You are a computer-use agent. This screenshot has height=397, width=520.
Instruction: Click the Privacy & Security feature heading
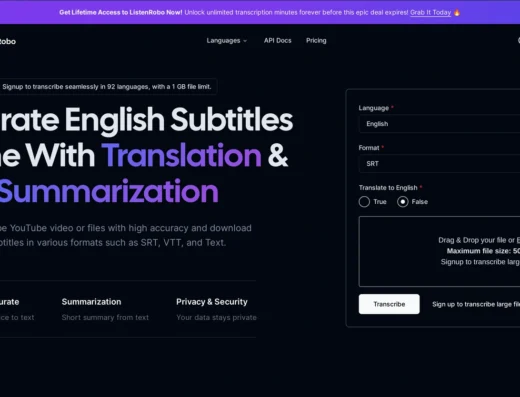pyautogui.click(x=212, y=302)
